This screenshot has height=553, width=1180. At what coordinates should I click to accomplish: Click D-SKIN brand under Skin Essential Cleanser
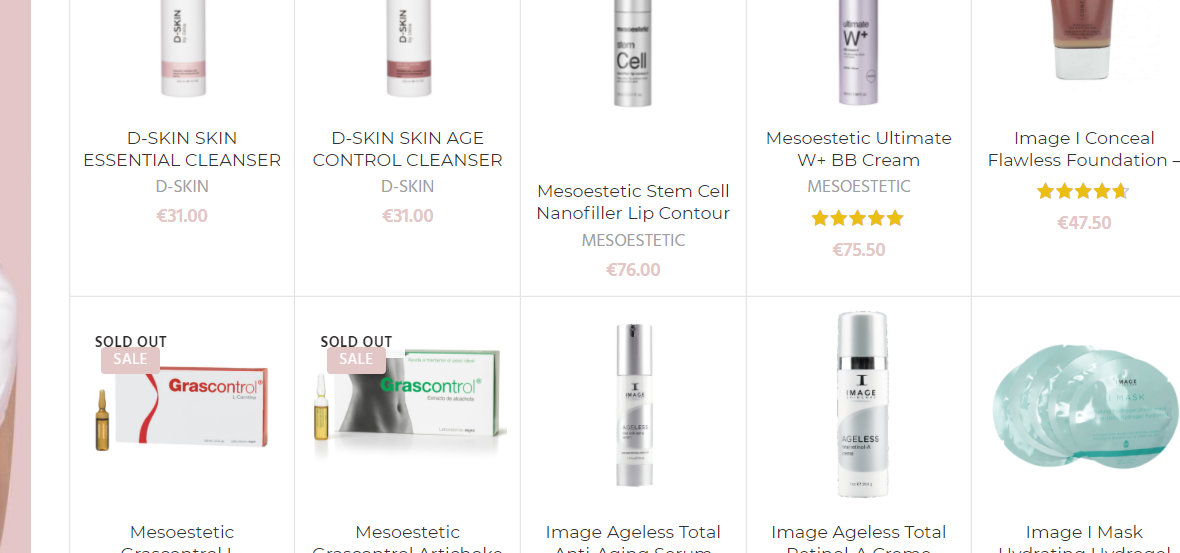click(x=181, y=186)
